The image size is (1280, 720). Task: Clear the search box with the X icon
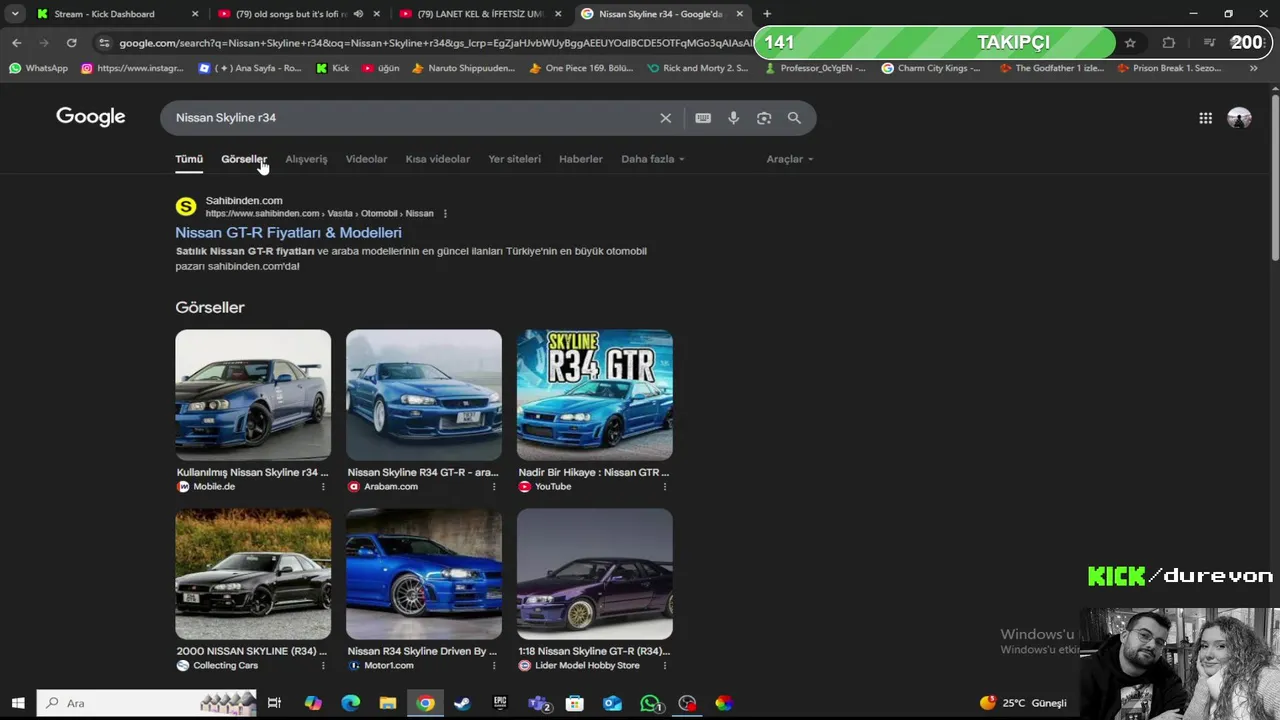(665, 118)
